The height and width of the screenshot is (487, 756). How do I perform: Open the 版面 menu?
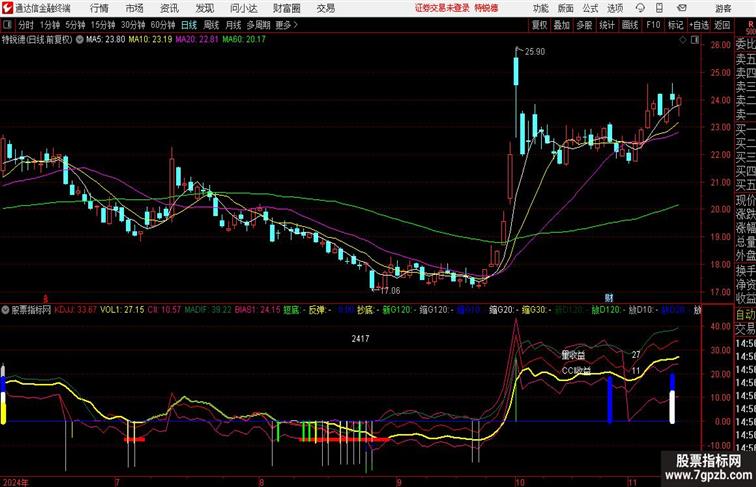point(566,8)
